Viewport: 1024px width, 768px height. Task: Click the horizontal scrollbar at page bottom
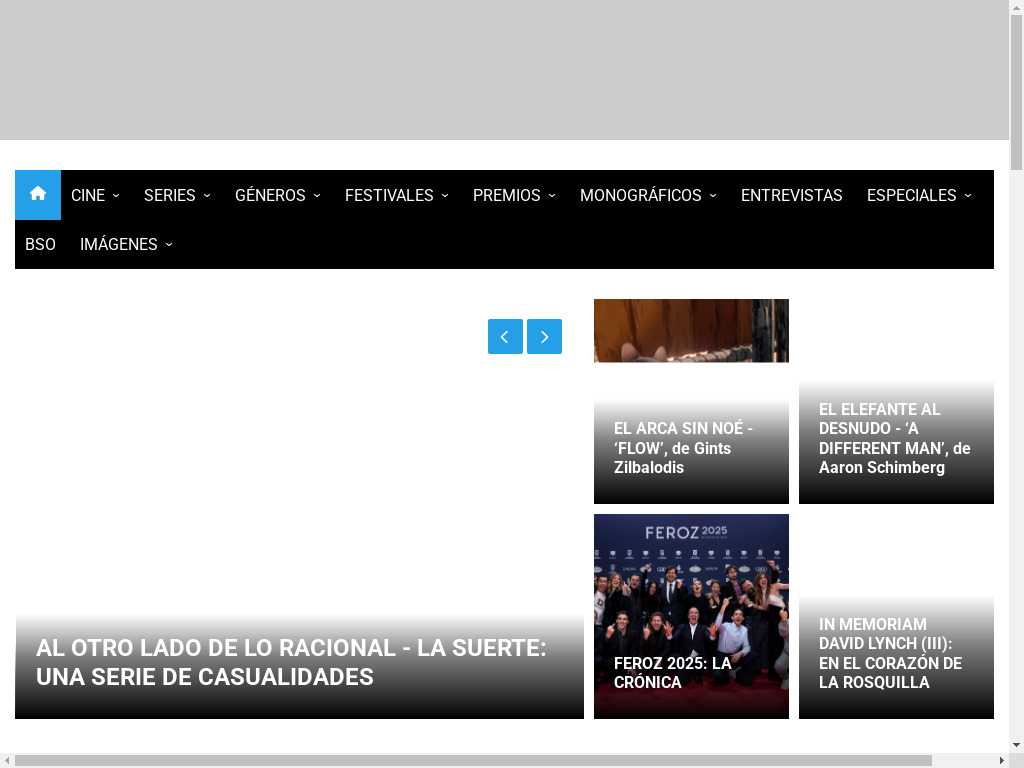coord(473,760)
